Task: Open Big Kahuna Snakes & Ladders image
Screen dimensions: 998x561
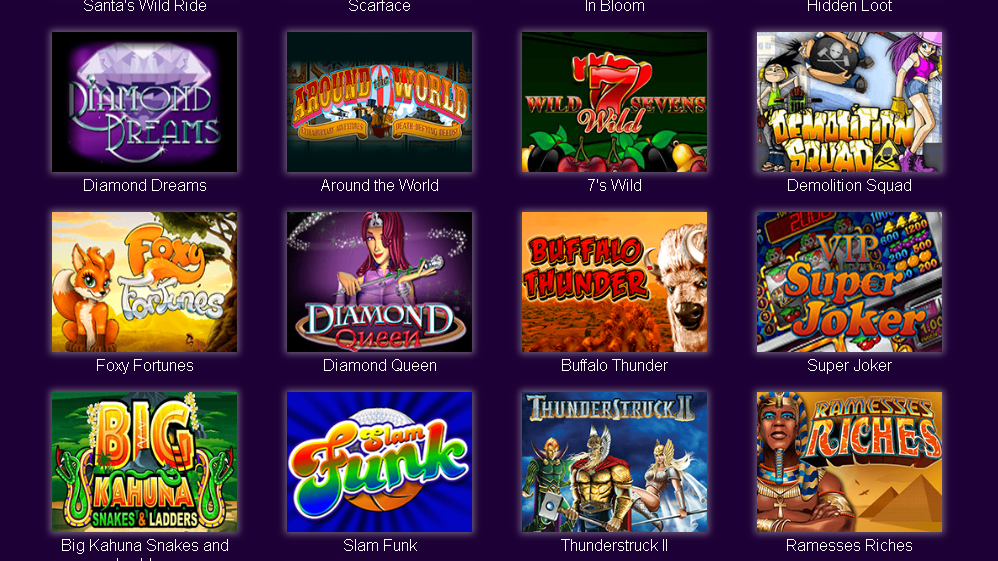Action: [144, 462]
